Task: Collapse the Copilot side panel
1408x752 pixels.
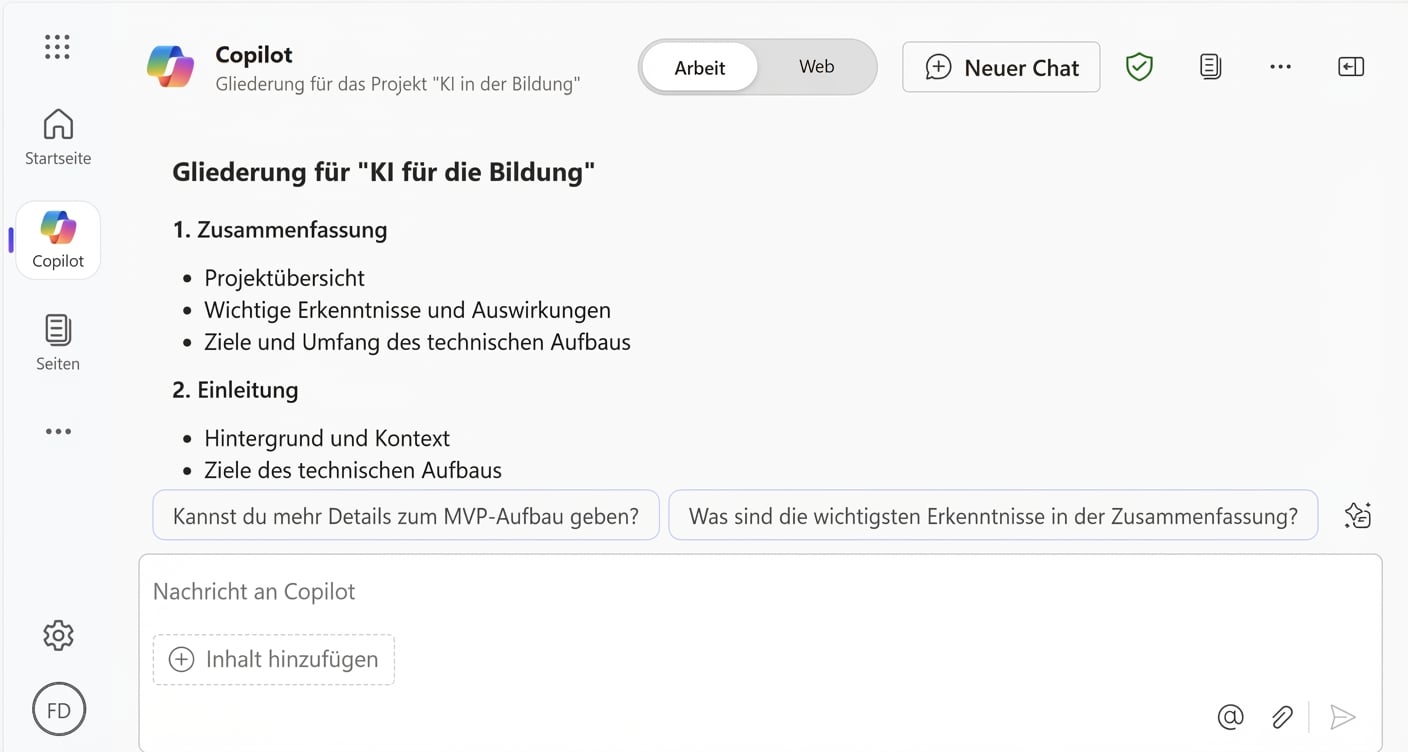Action: click(x=1351, y=66)
